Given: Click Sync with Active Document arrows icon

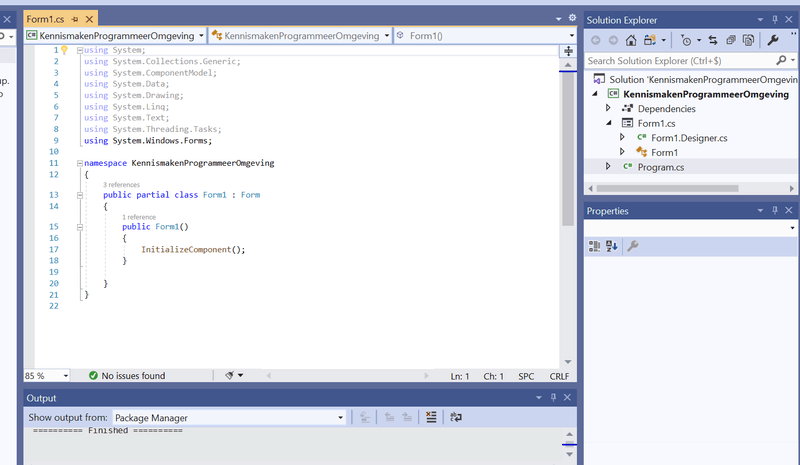Looking at the screenshot, I should click(x=713, y=40).
